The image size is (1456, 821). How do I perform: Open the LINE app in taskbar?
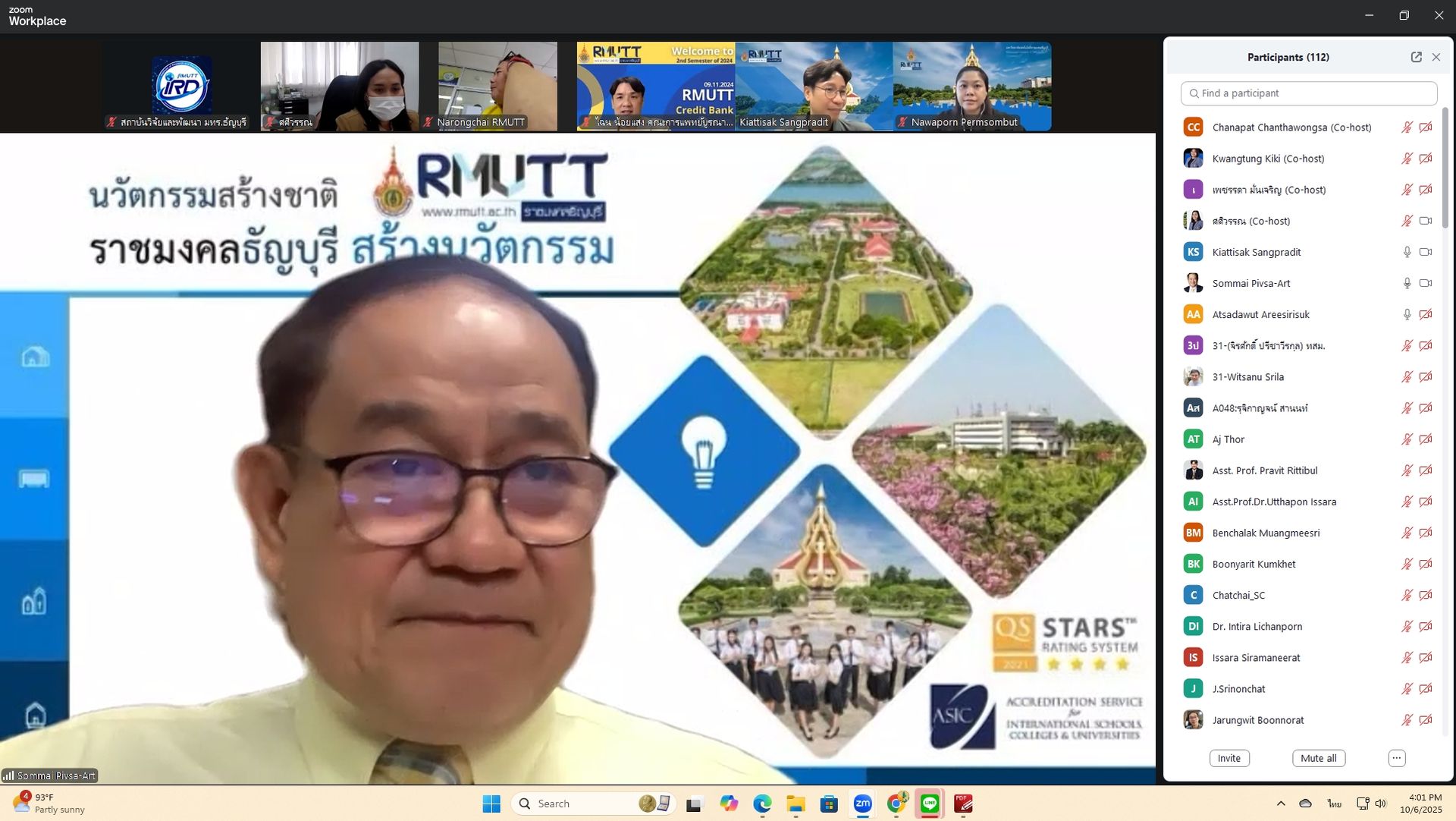(930, 804)
